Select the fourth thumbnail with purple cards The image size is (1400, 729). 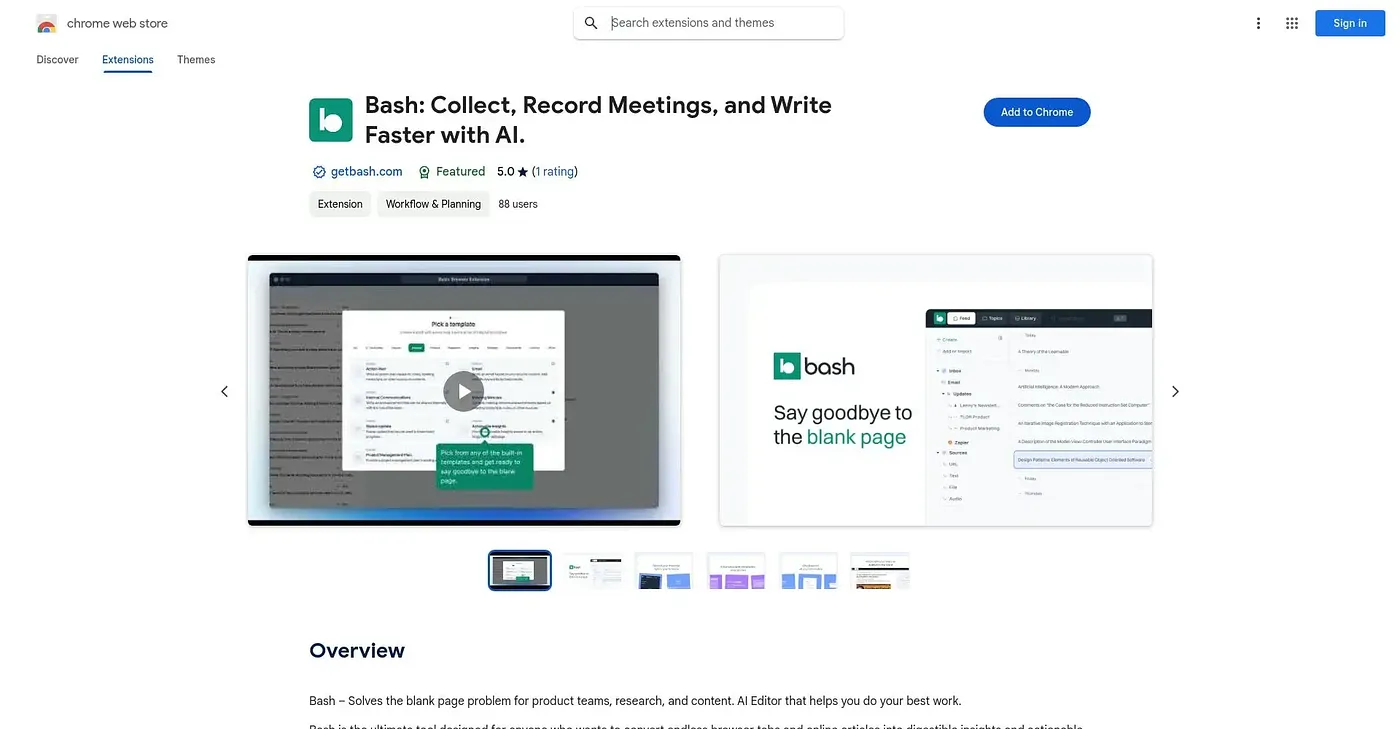[736, 570]
